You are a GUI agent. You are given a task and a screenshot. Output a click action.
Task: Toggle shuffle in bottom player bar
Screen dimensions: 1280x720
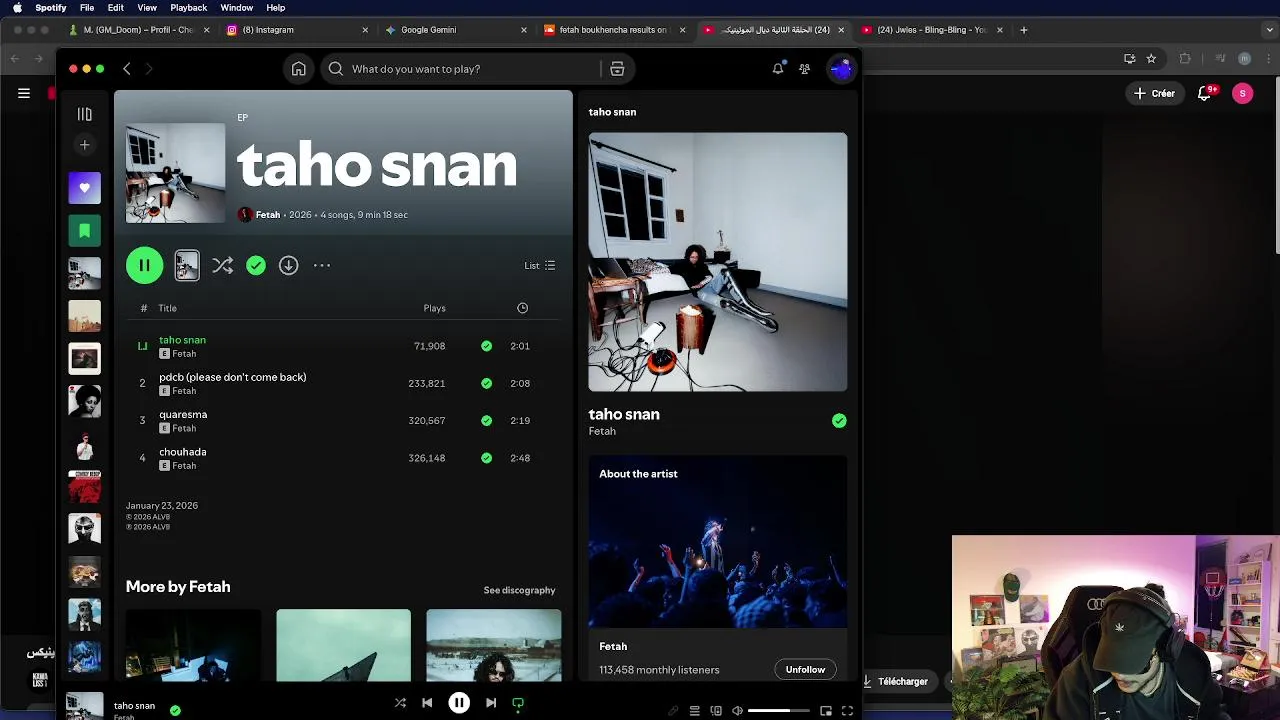(400, 703)
